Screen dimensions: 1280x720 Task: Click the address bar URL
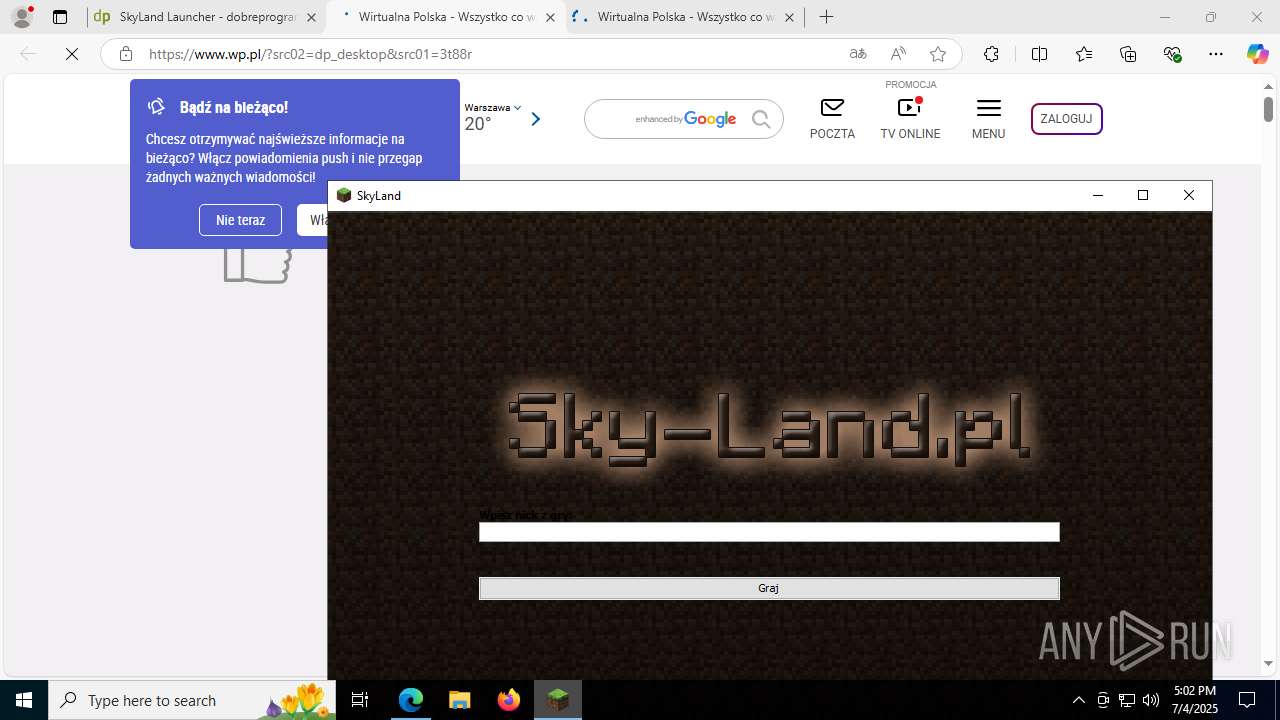tap(310, 54)
